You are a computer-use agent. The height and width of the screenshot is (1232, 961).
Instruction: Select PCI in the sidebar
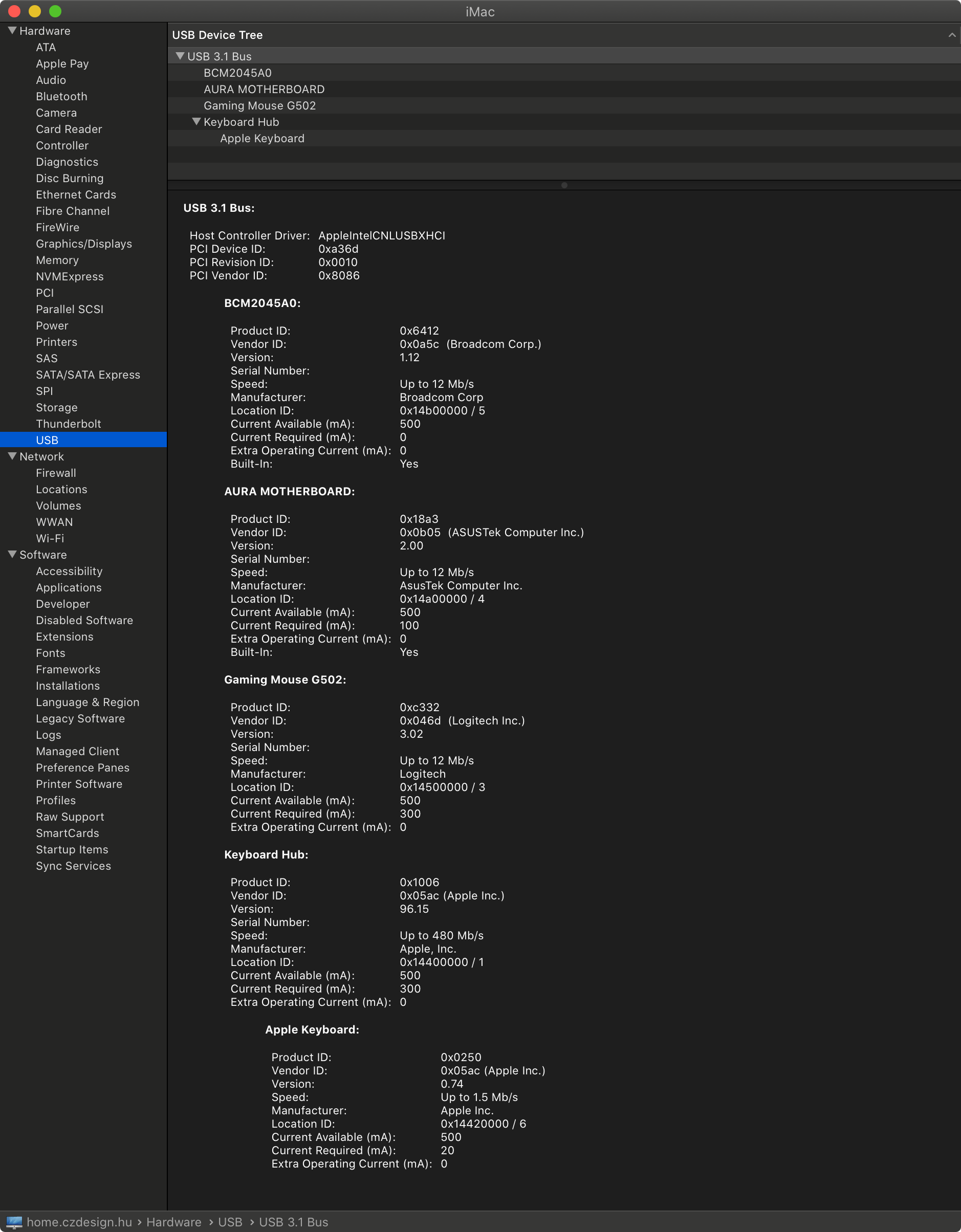pyautogui.click(x=45, y=293)
